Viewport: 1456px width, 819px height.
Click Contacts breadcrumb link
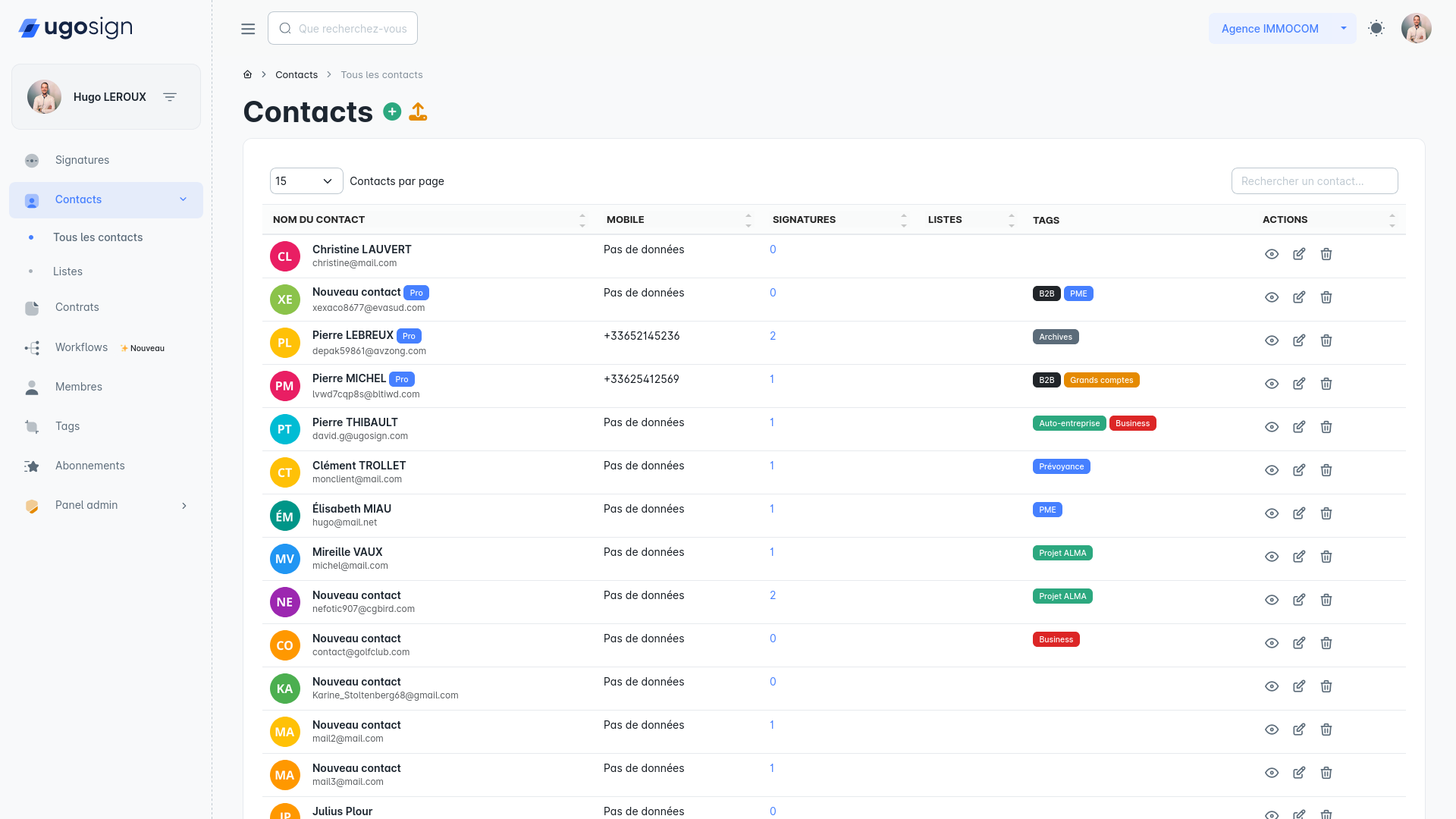297,74
